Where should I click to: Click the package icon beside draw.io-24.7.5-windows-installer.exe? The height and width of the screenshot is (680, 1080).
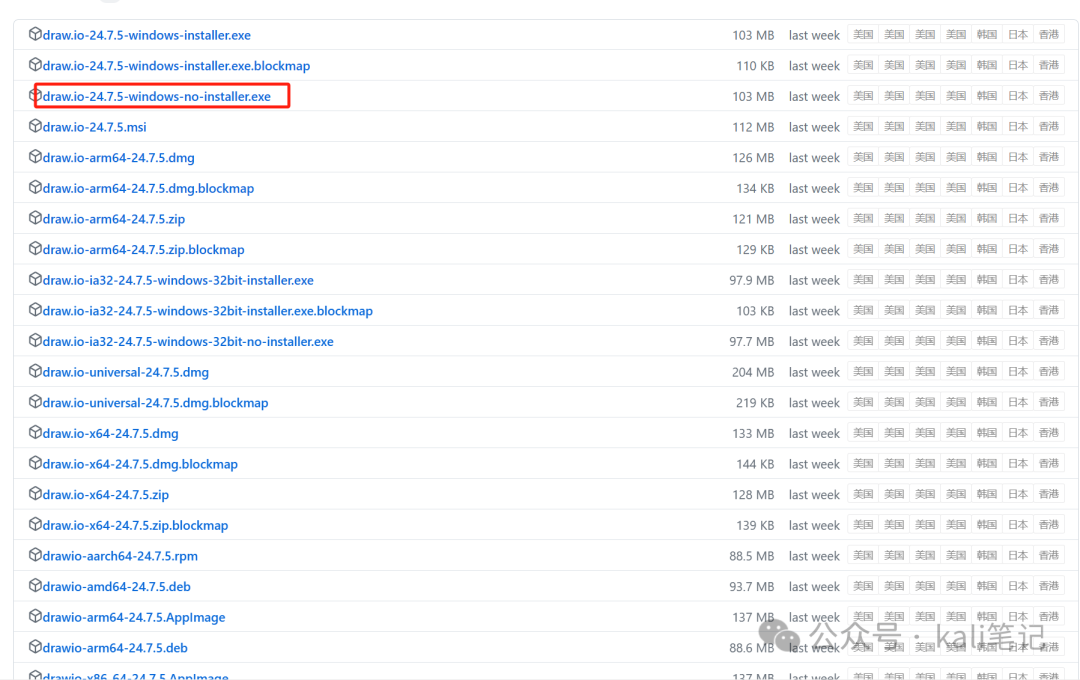(x=35, y=34)
